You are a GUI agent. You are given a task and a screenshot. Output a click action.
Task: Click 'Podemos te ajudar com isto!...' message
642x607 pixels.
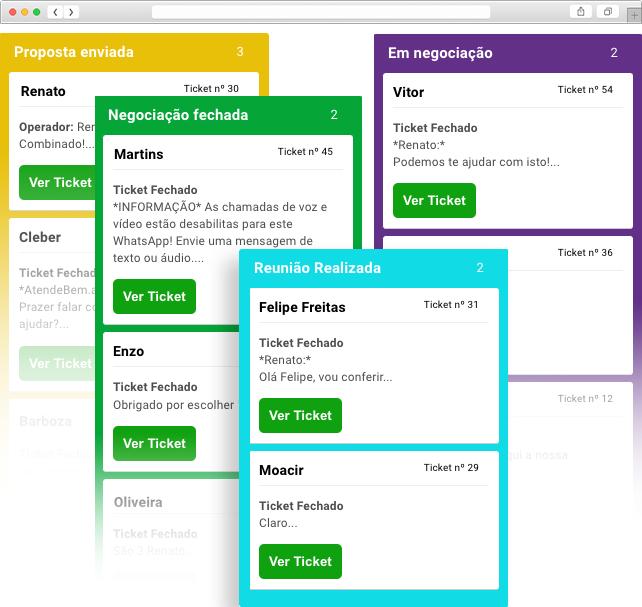[x=476, y=162]
